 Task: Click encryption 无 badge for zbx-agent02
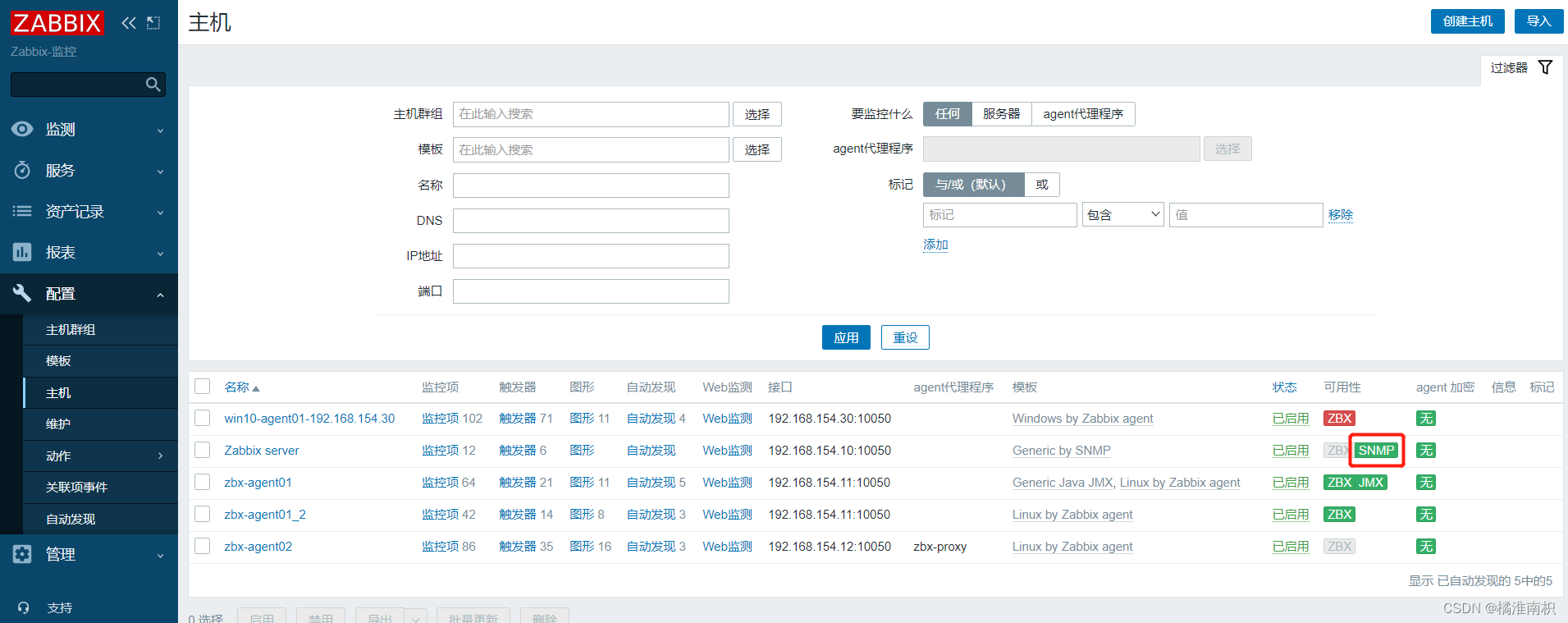click(1426, 547)
